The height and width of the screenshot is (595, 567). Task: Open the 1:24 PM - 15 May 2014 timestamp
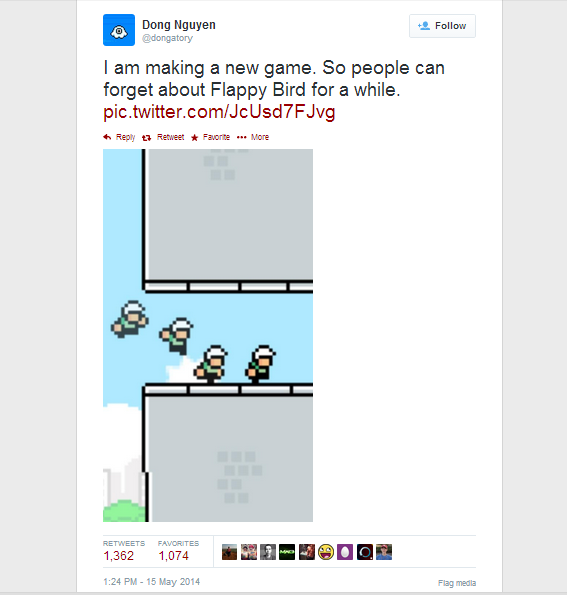pyautogui.click(x=151, y=582)
